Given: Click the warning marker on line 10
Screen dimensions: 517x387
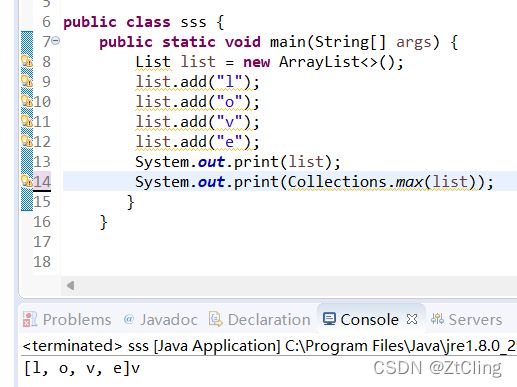Looking at the screenshot, I should click(27, 101).
